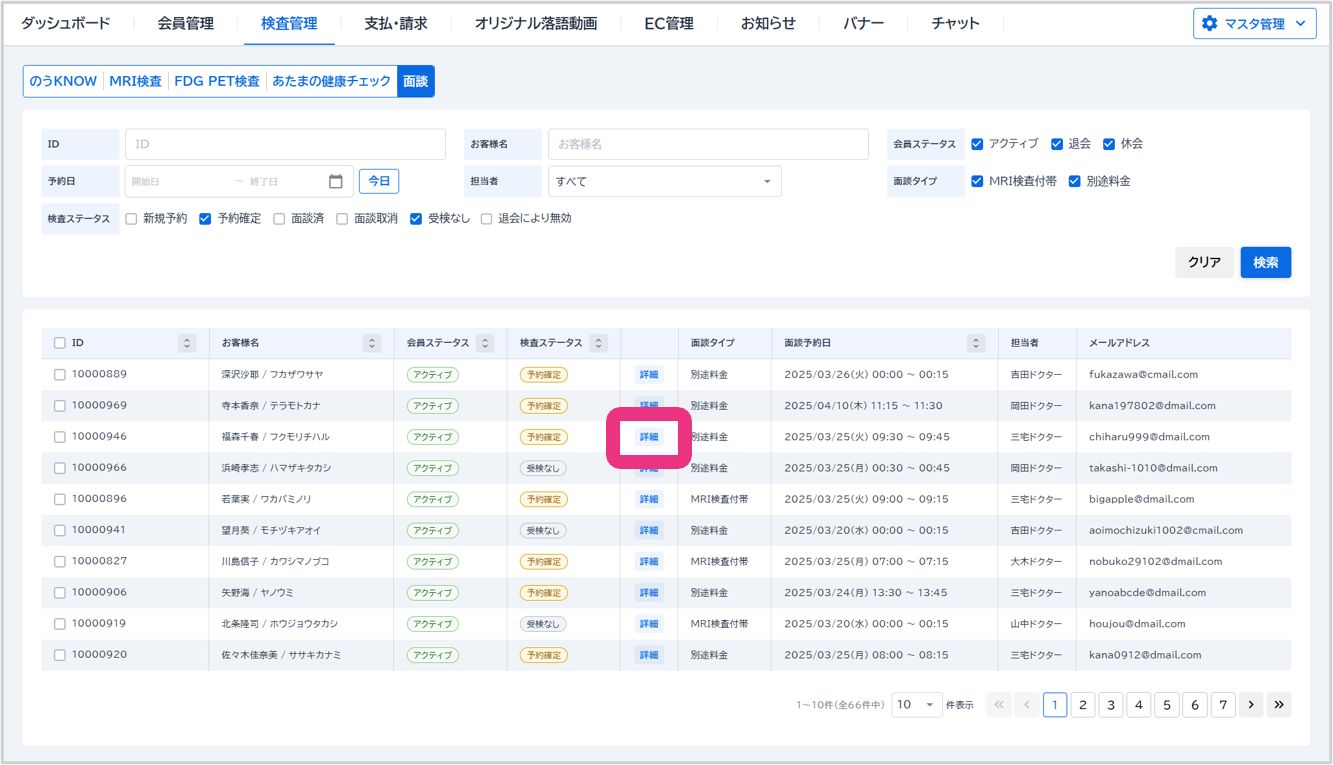Select row checkbox for ID 10000889

60,375
